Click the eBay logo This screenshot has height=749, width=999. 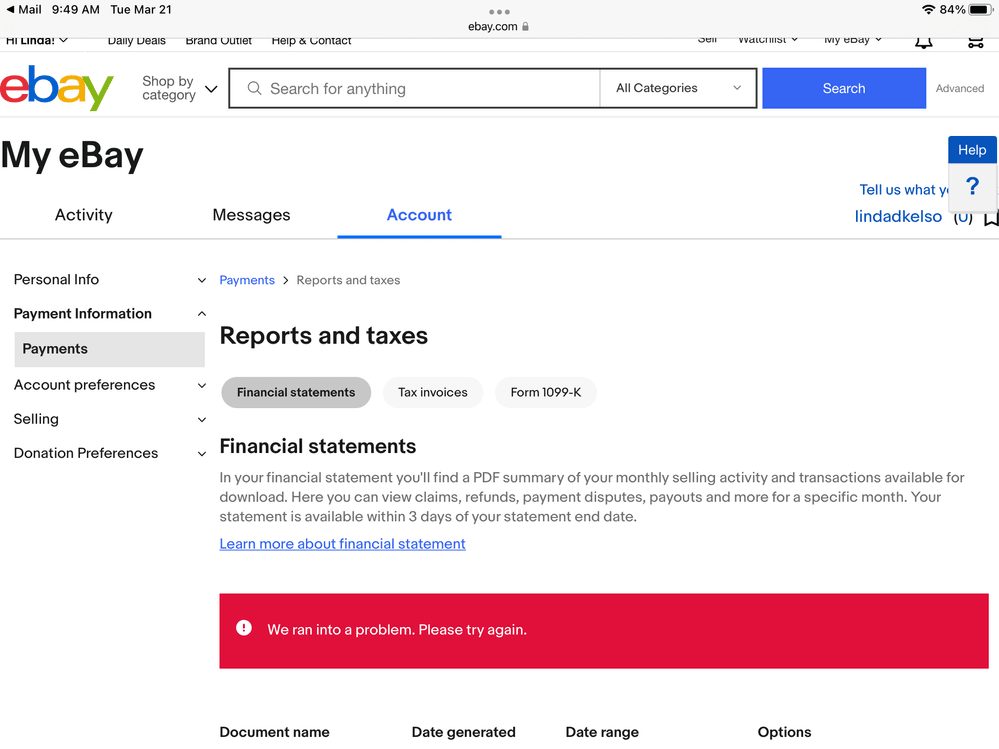(x=57, y=88)
